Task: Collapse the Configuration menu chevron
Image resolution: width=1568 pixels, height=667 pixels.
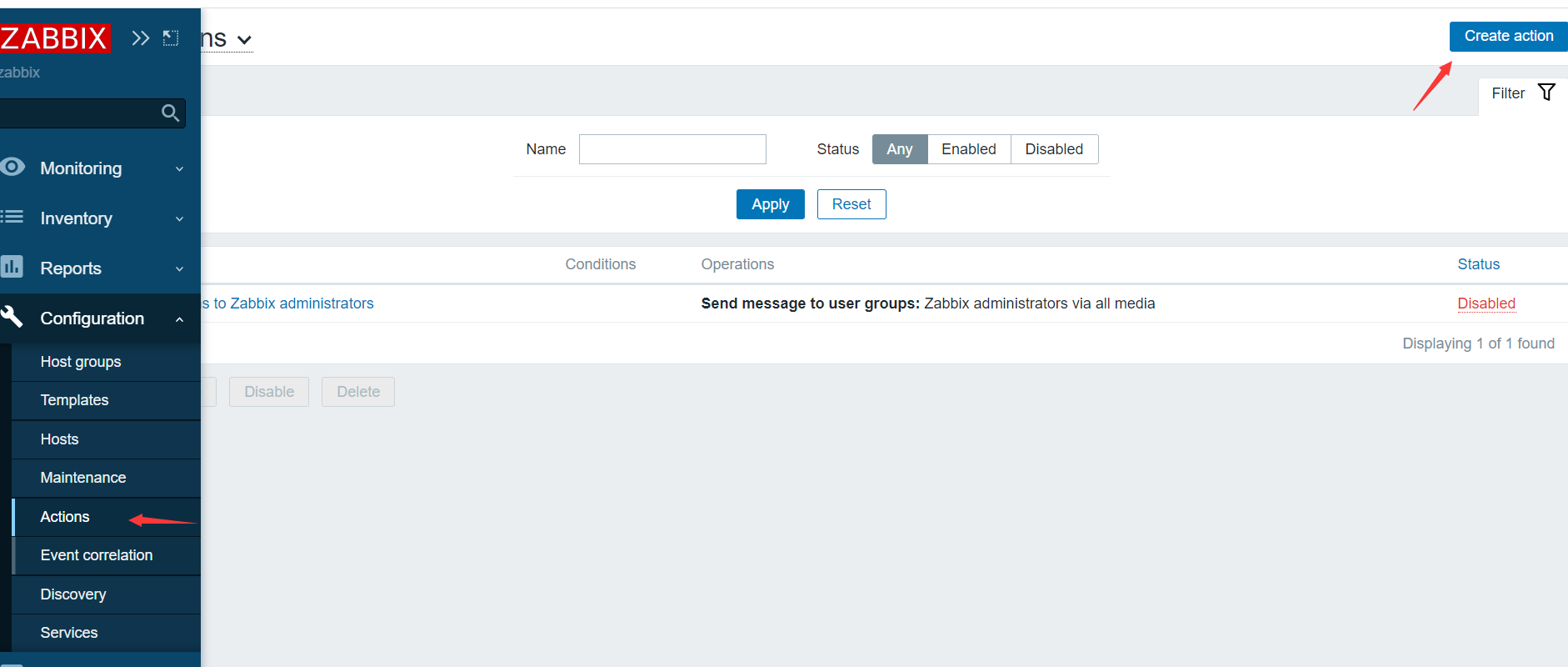Action: click(179, 319)
